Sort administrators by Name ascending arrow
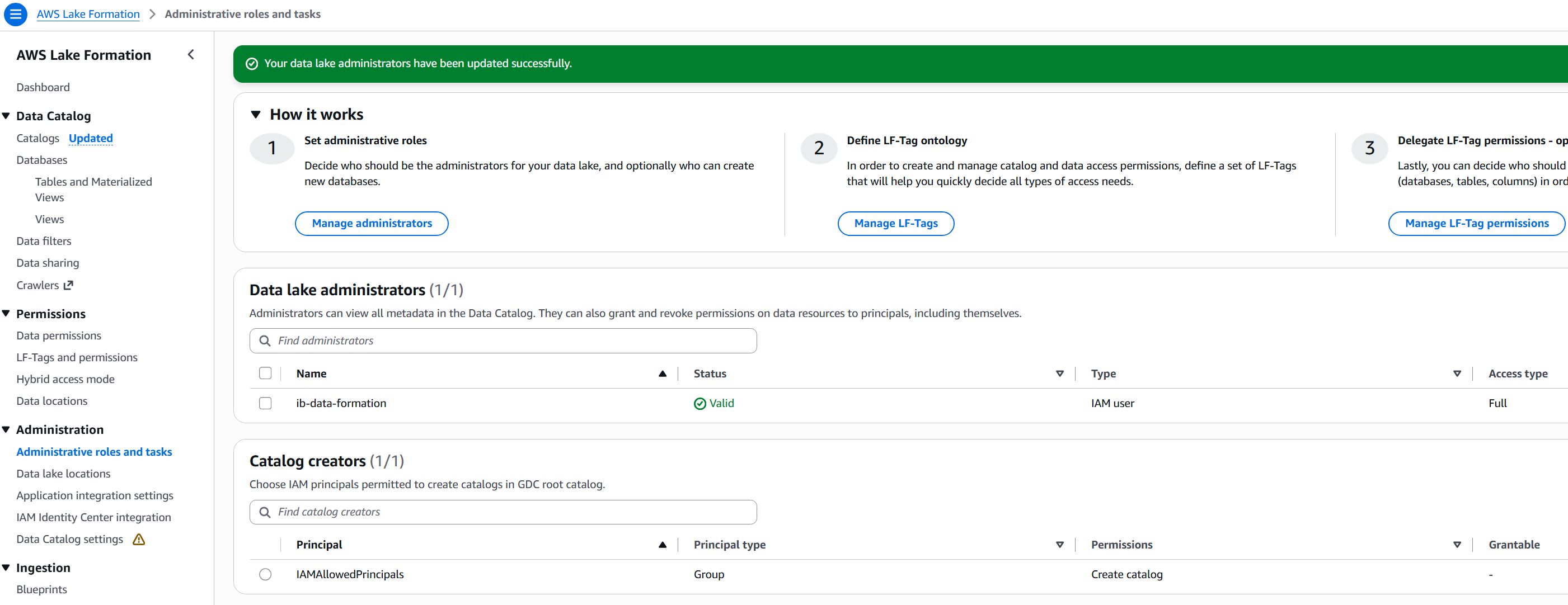The width and height of the screenshot is (1568, 605). click(662, 374)
